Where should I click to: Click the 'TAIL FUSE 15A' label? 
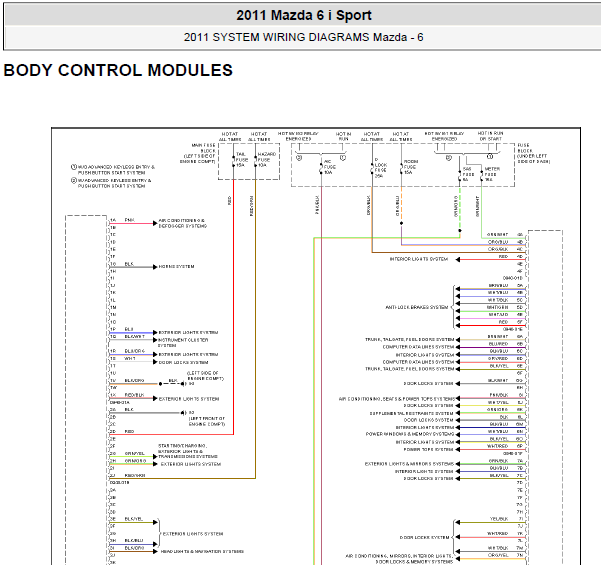241,159
